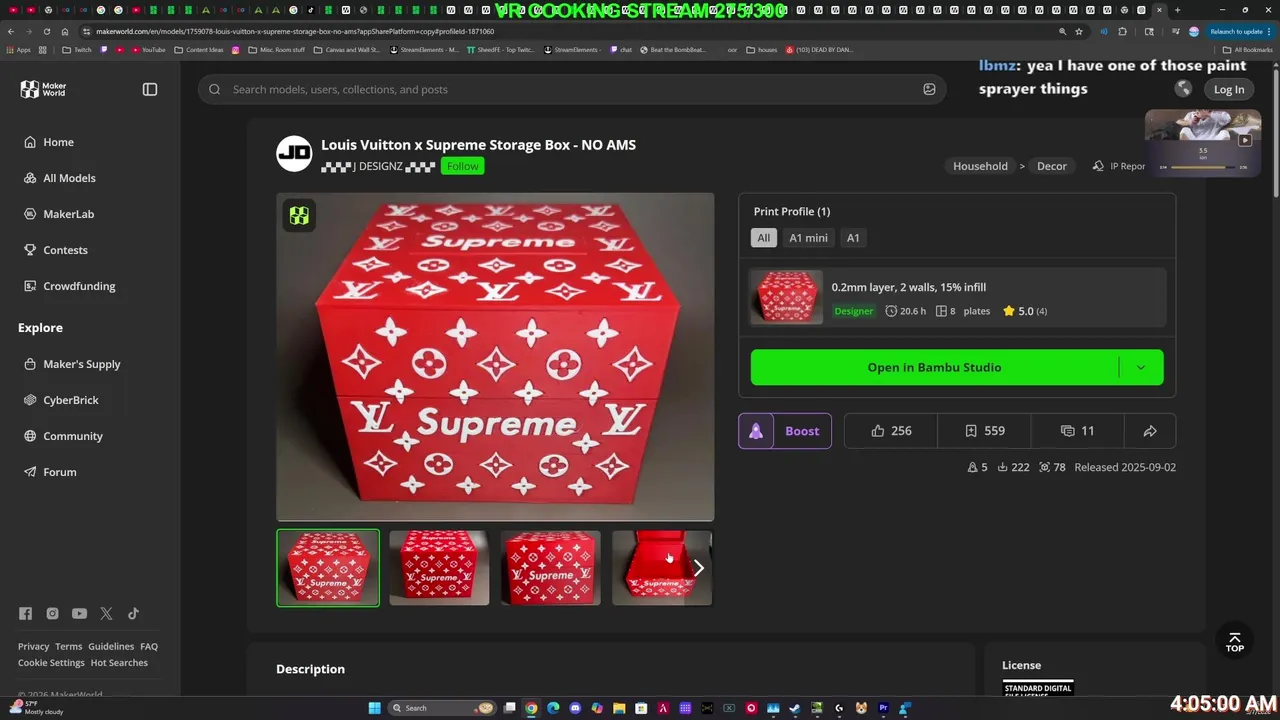Click the IP Report icon

[x=1098, y=166]
